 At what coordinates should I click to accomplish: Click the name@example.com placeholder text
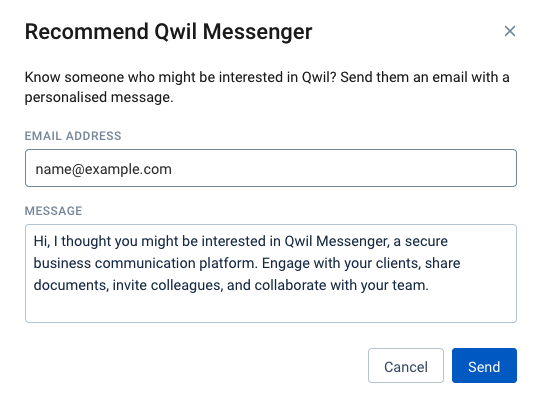(103, 169)
